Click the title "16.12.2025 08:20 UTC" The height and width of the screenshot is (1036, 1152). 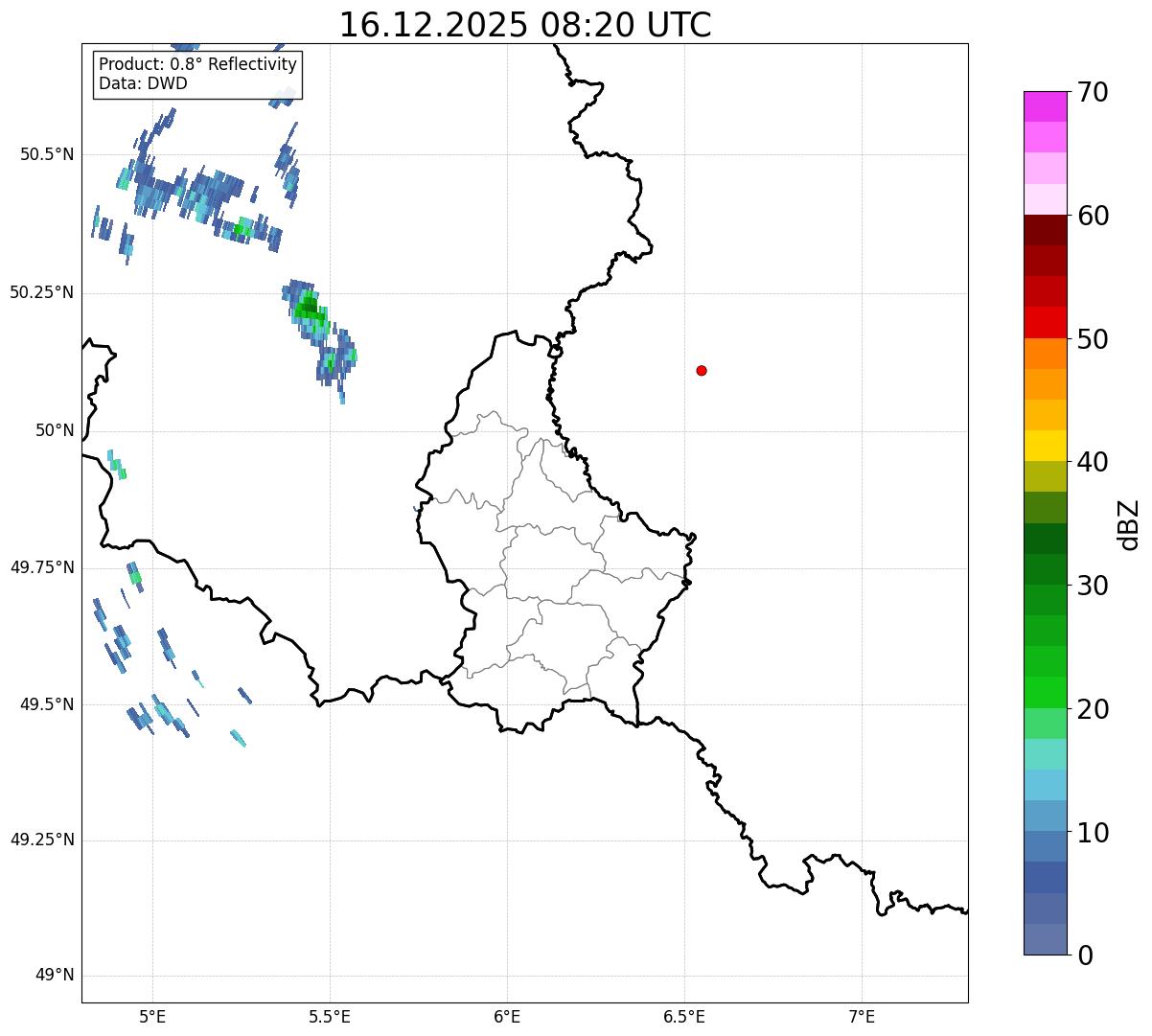(x=525, y=25)
